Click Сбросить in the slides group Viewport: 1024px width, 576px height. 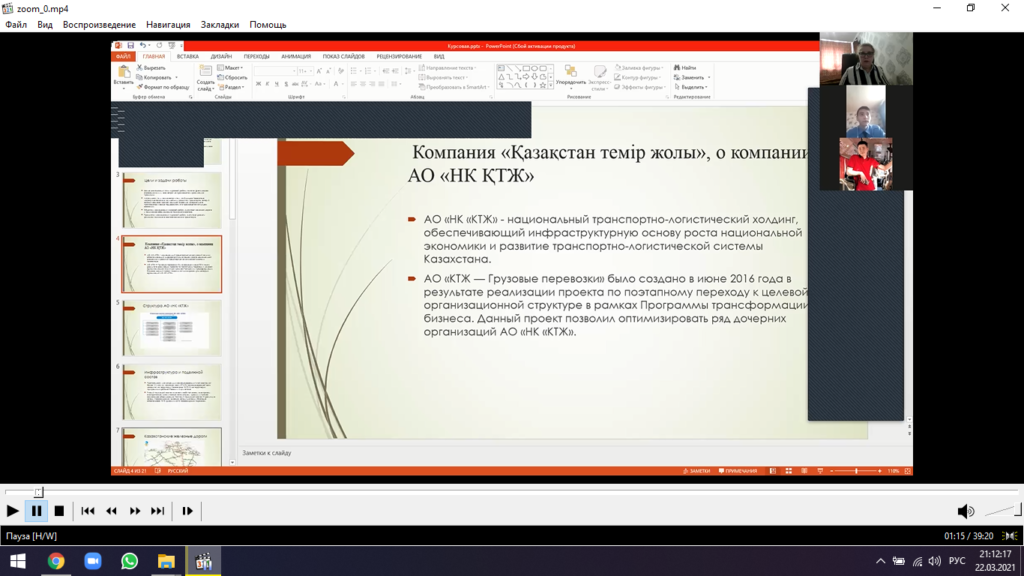pyautogui.click(x=232, y=78)
